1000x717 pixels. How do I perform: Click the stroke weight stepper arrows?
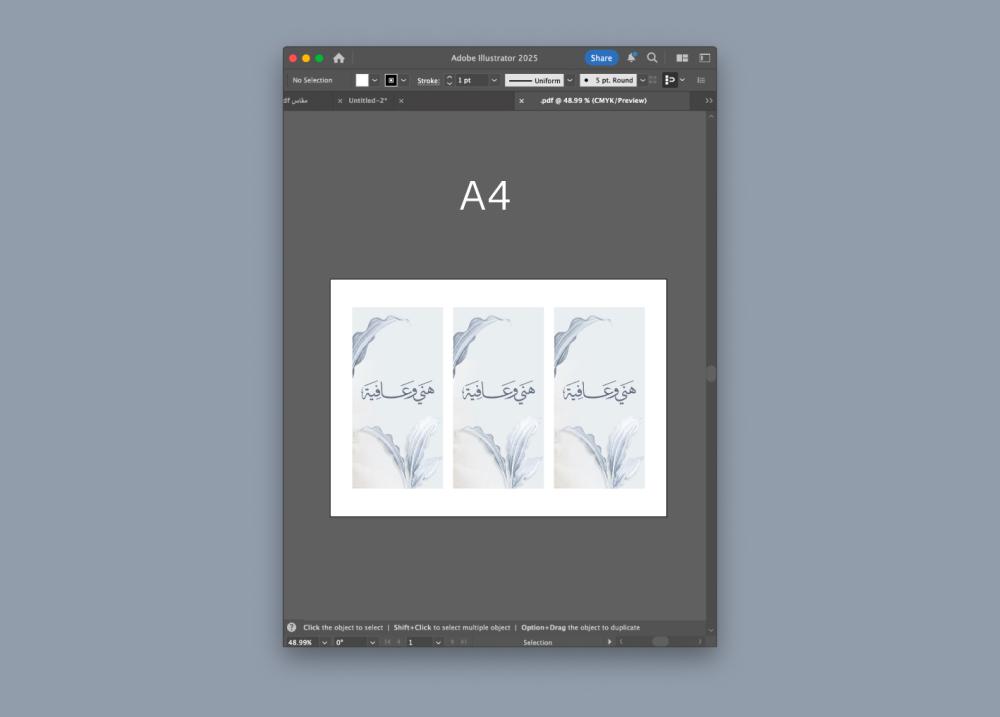(x=449, y=80)
